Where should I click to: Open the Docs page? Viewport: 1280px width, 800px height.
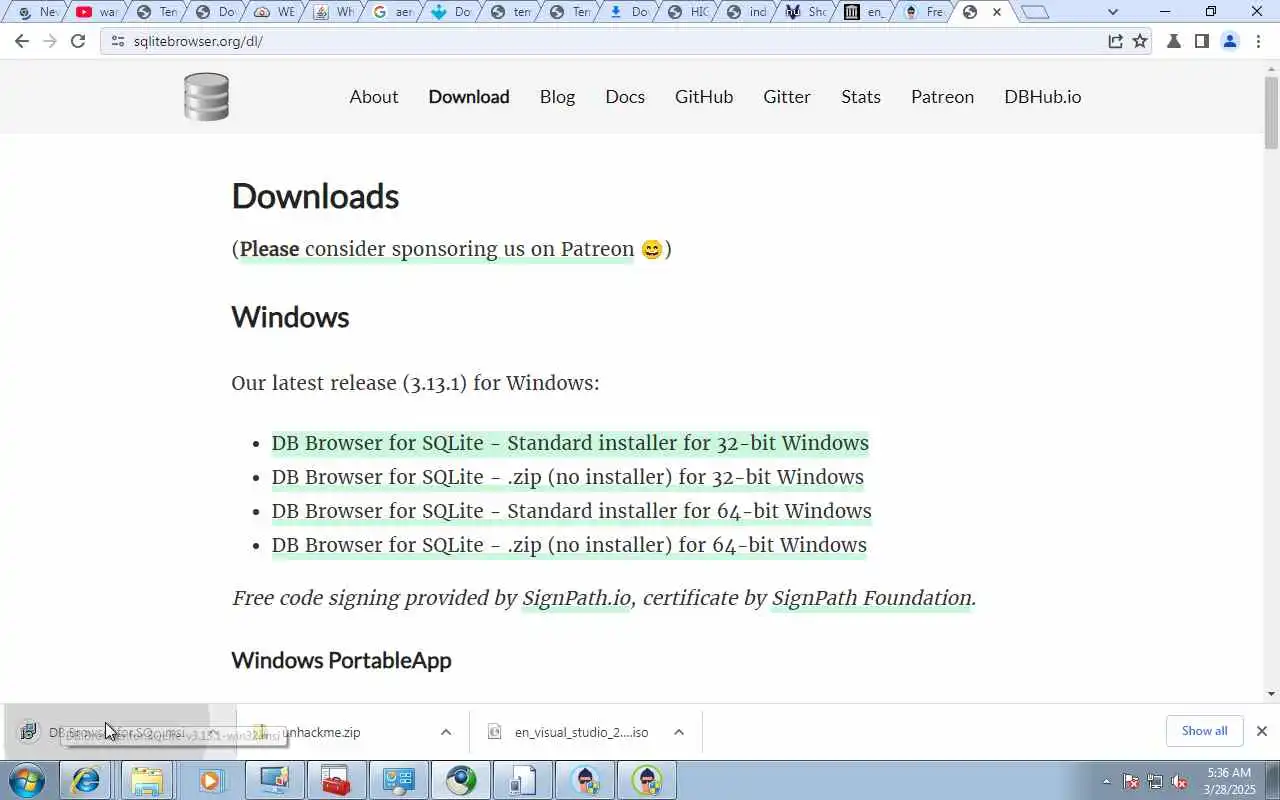[x=625, y=97]
